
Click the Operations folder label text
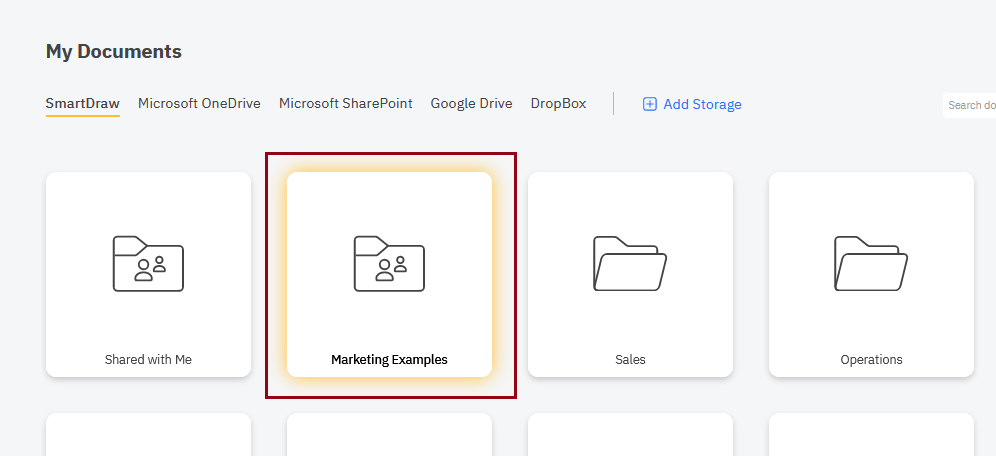coord(871,360)
